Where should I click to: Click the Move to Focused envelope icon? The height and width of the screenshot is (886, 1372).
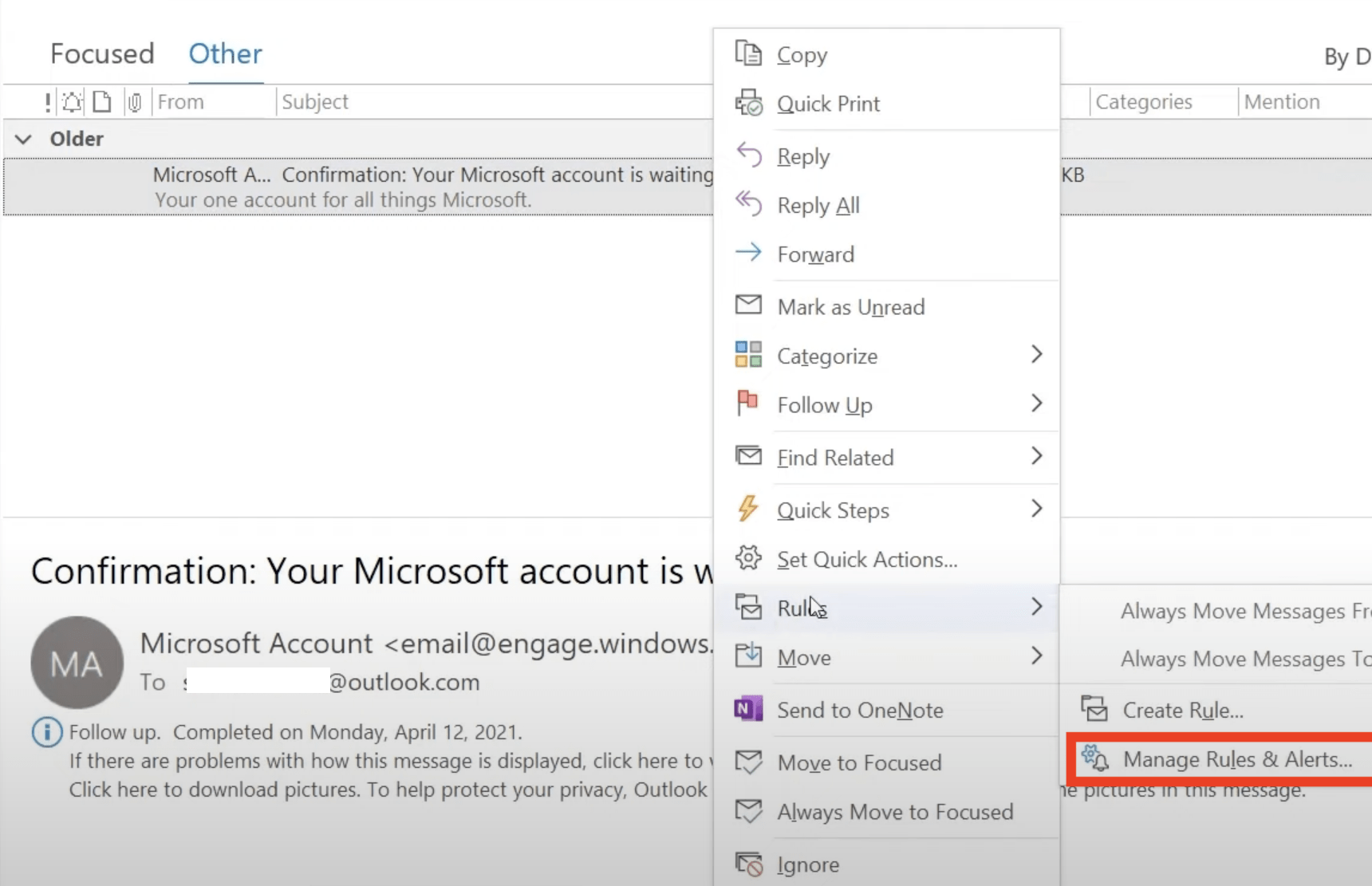(x=748, y=762)
